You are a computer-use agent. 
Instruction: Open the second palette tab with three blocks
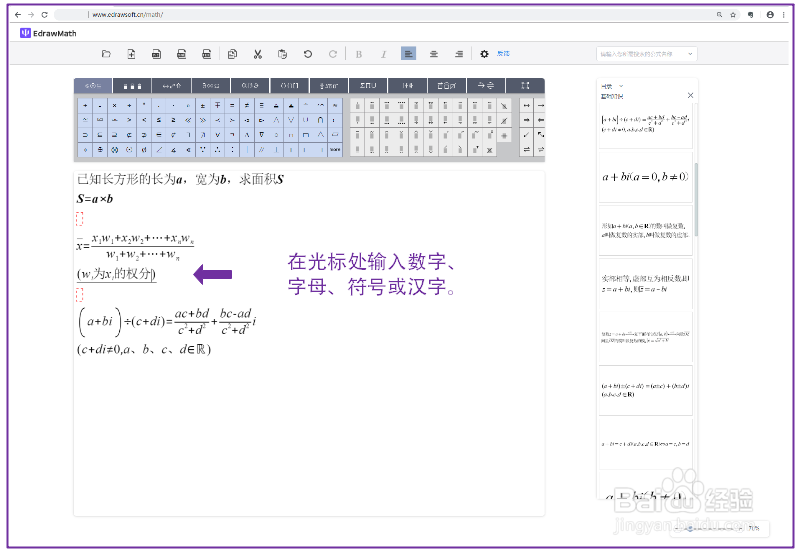(132, 85)
